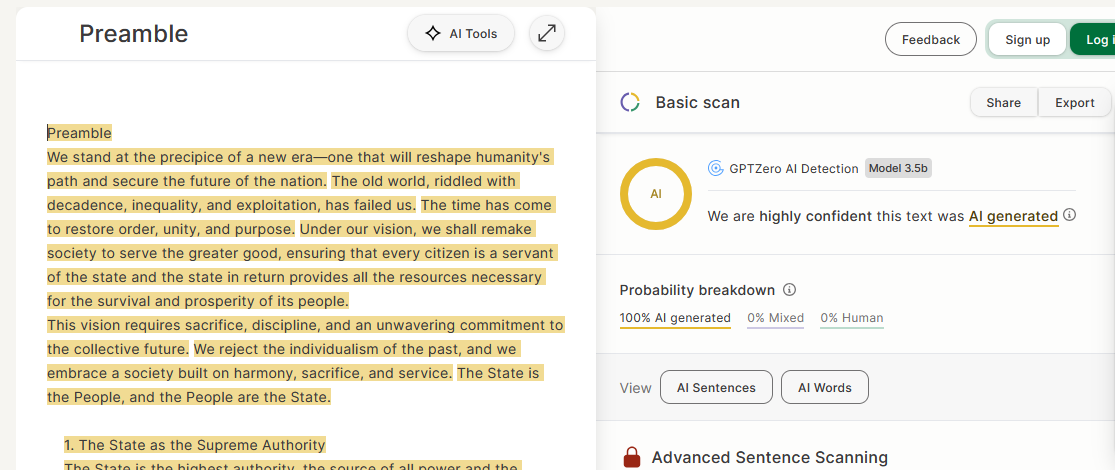Click sentence 'We stand at the precipice'
Screen dimensions: 1115x470
299,169
